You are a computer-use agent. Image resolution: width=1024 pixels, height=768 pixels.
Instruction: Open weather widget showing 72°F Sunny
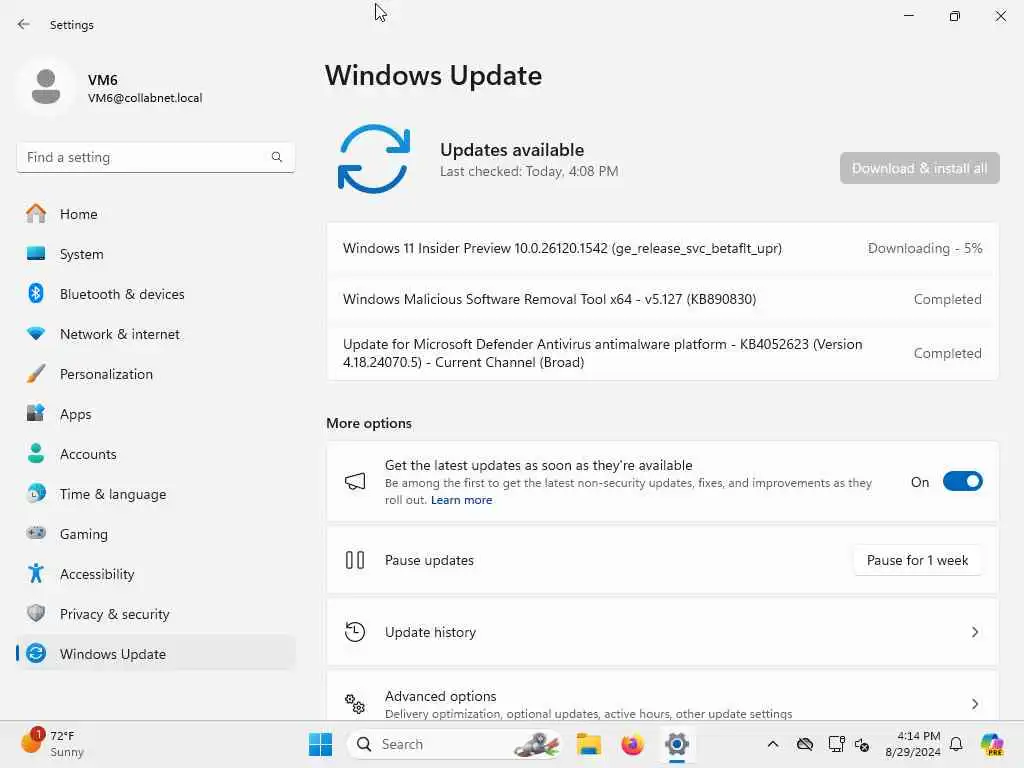click(52, 744)
